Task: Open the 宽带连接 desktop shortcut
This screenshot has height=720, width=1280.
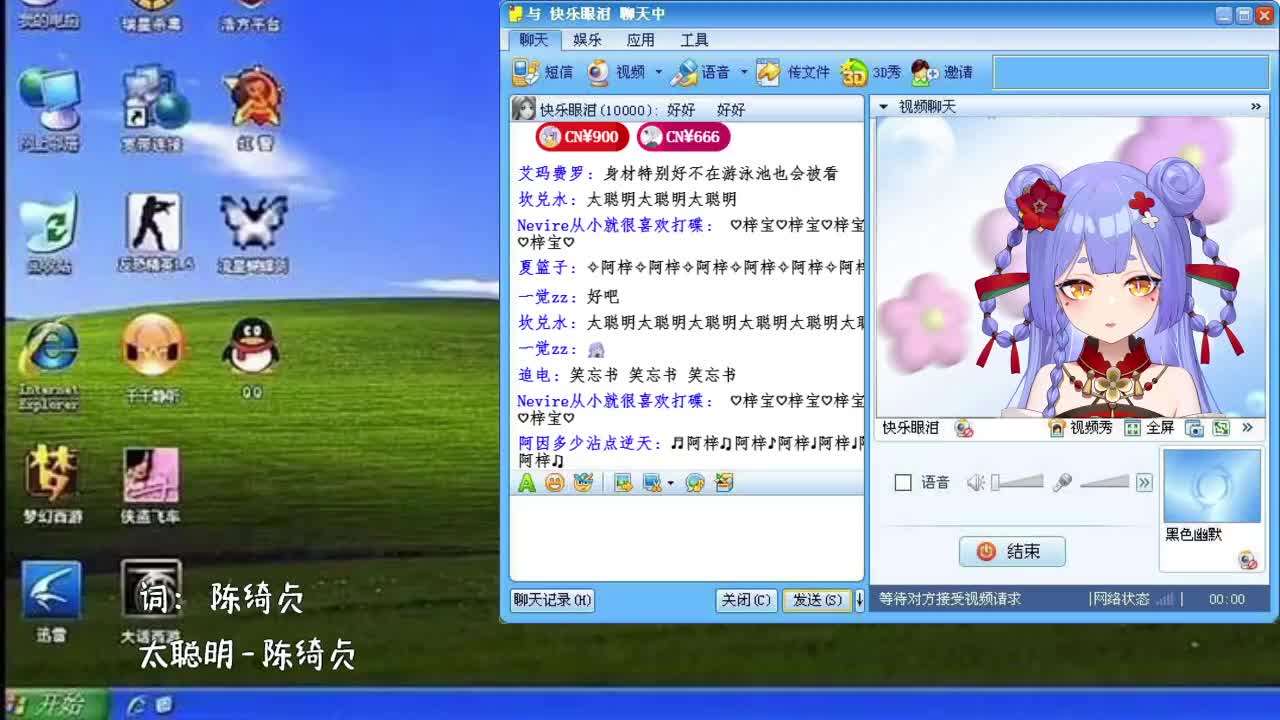Action: coord(152,108)
